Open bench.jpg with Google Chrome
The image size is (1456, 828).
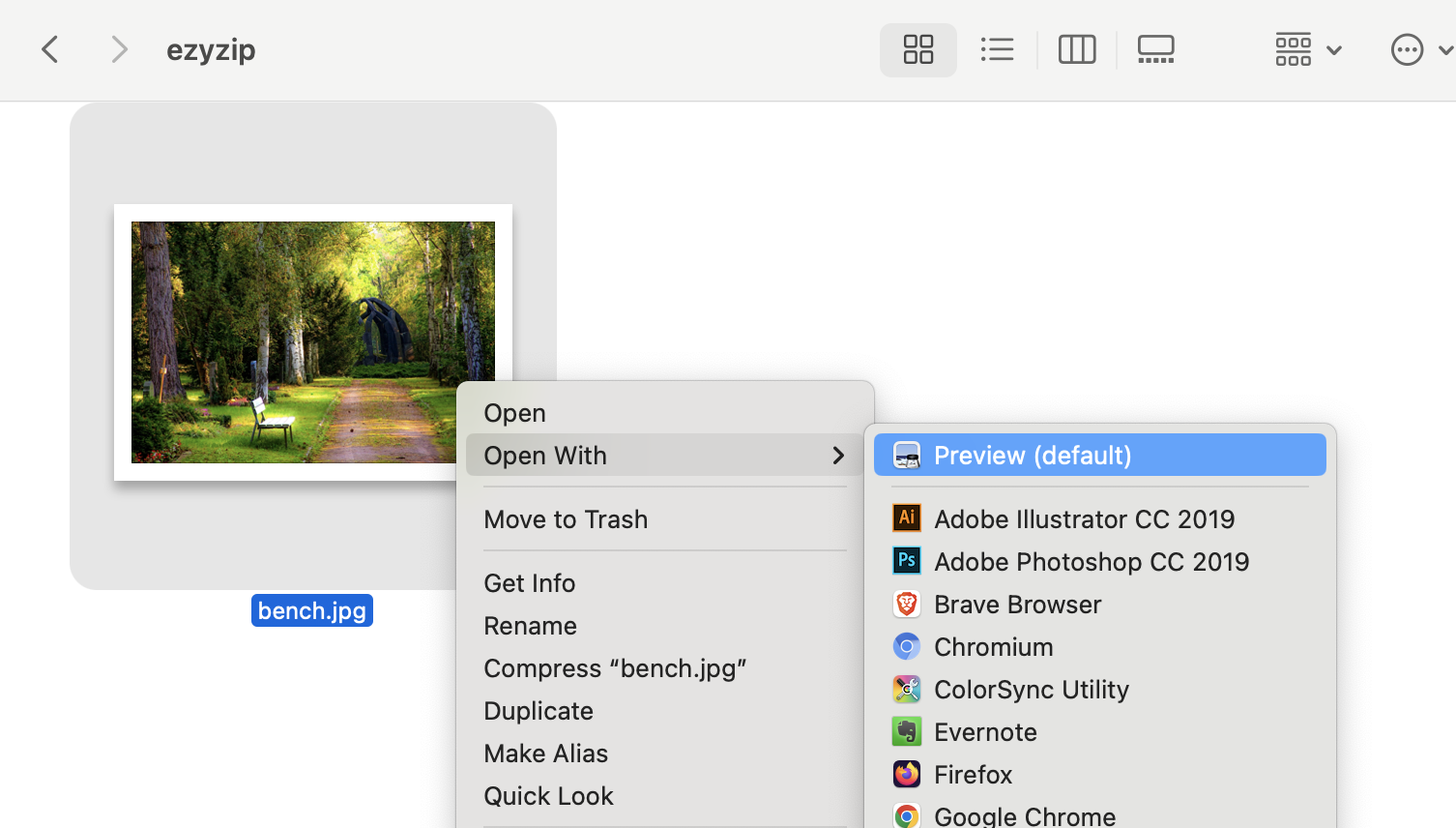pos(1025,816)
